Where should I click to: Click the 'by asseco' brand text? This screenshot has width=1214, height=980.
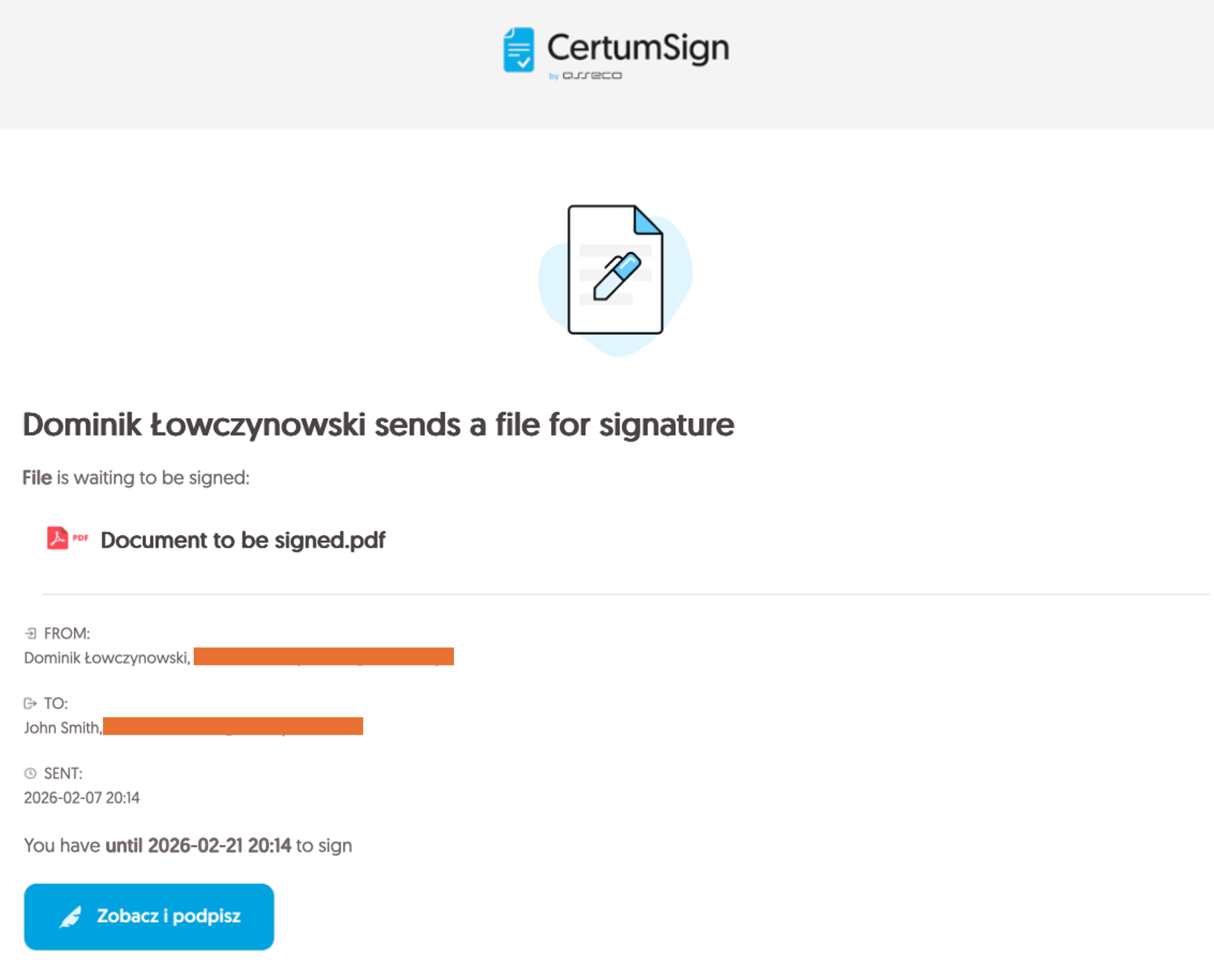click(x=585, y=76)
